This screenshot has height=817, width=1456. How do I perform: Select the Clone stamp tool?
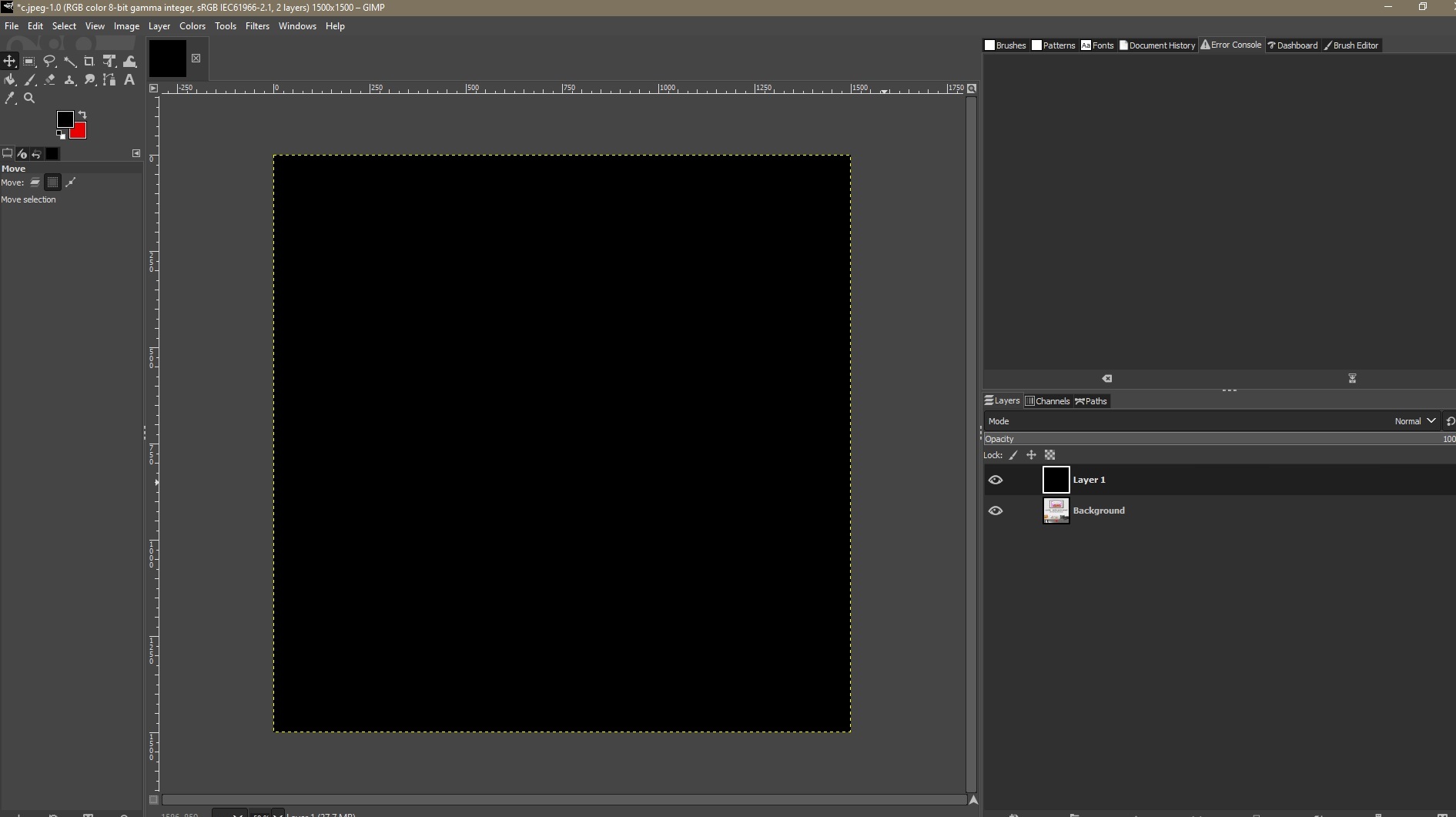pyautogui.click(x=70, y=79)
